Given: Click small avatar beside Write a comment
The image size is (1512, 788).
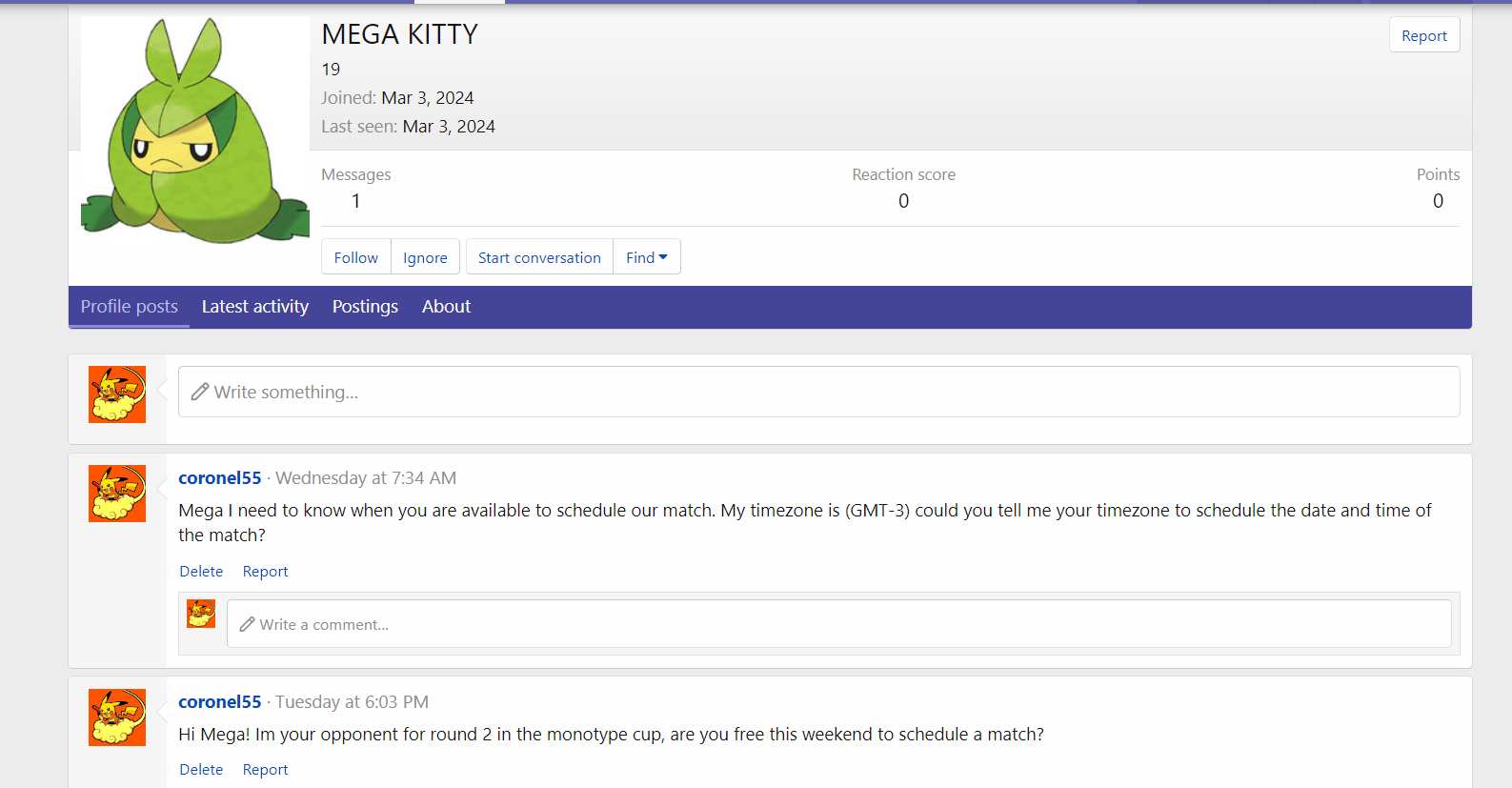Looking at the screenshot, I should coord(201,614).
